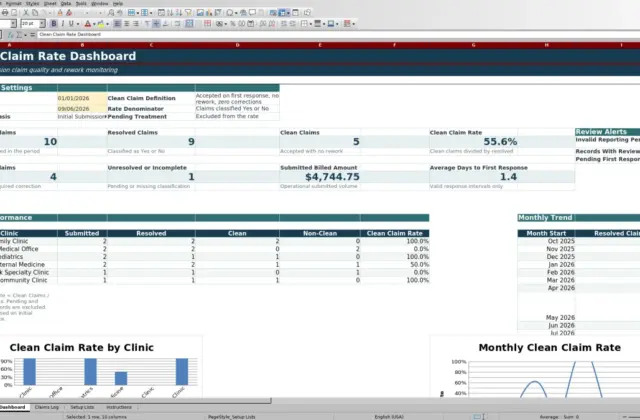Click Format as Date icon
This screenshot has height=420, width=640.
(251, 24)
